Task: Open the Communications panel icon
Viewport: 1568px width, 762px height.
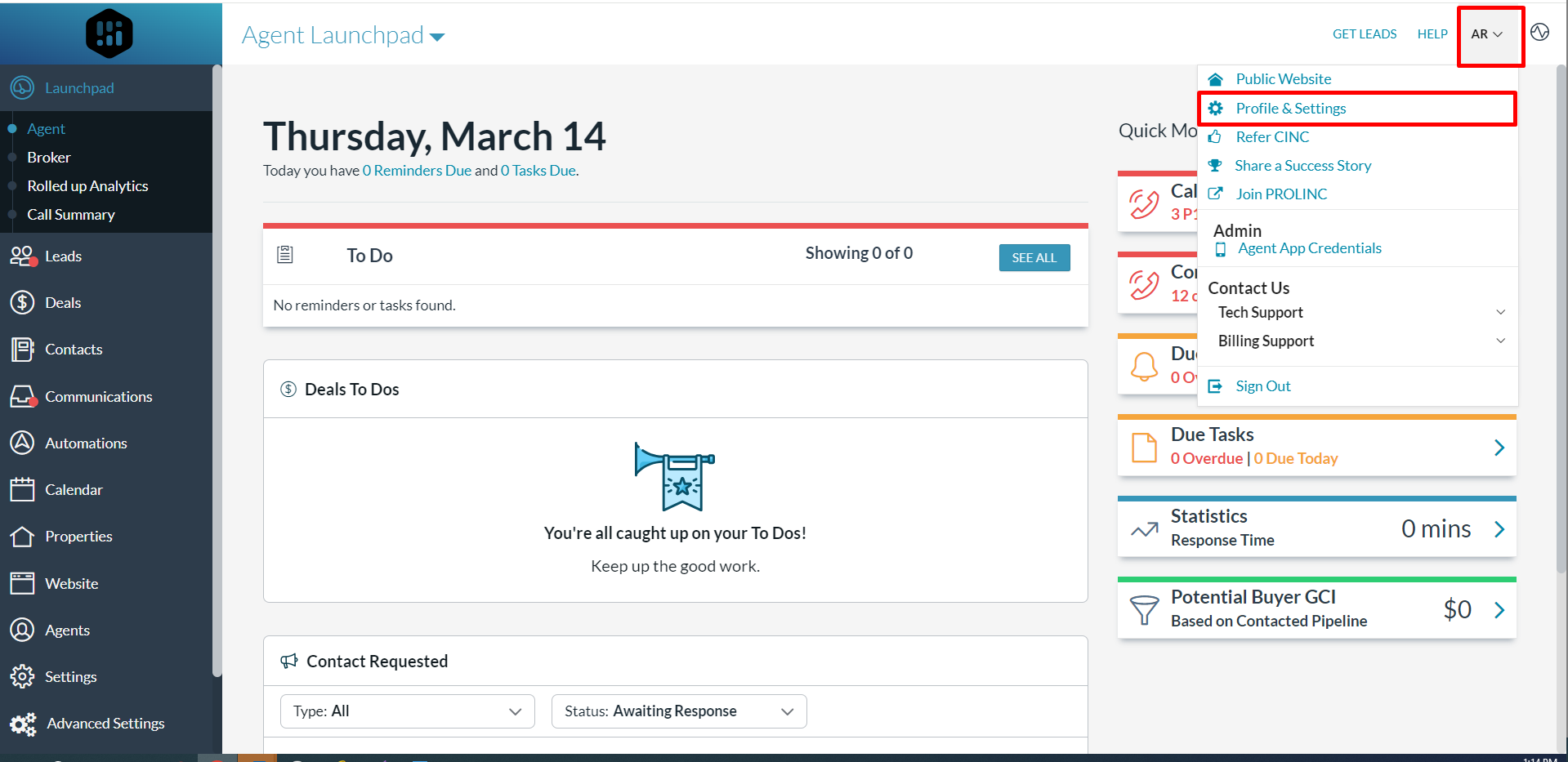Action: [22, 396]
